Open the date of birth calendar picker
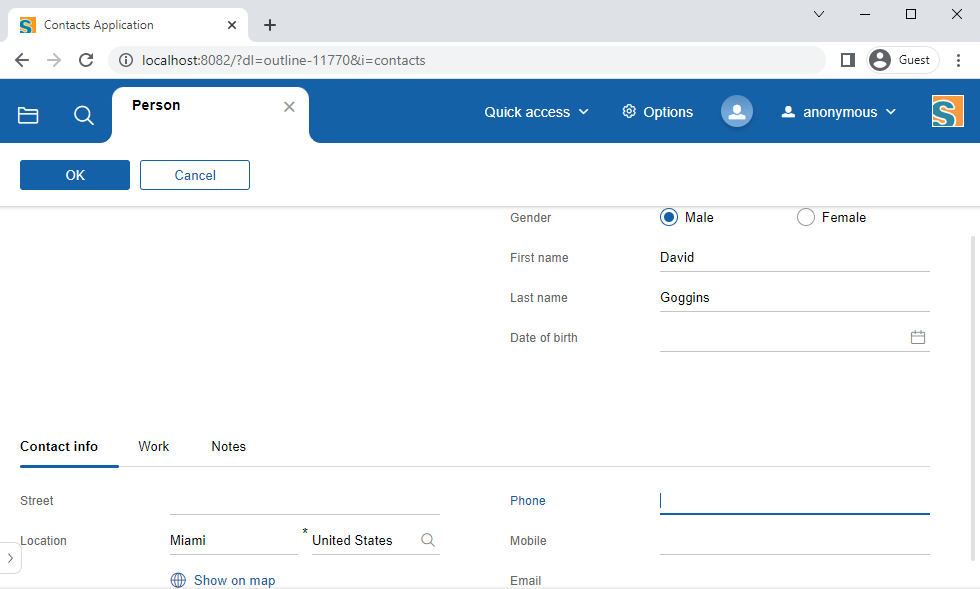The height and width of the screenshot is (589, 980). 918,338
